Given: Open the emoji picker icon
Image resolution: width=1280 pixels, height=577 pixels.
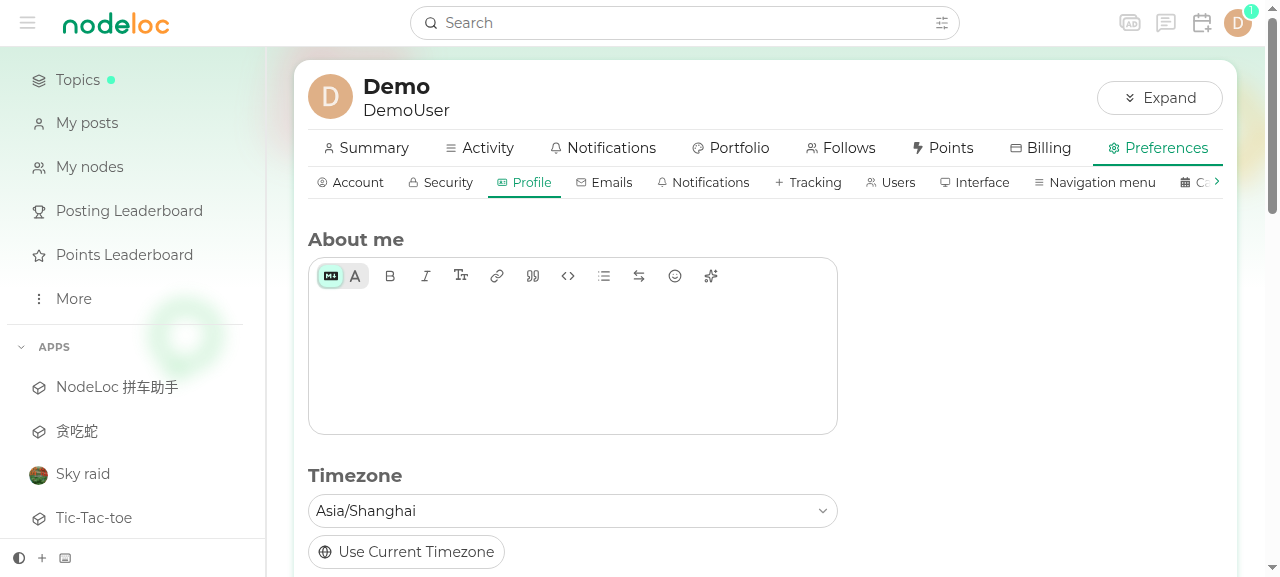Looking at the screenshot, I should (675, 276).
